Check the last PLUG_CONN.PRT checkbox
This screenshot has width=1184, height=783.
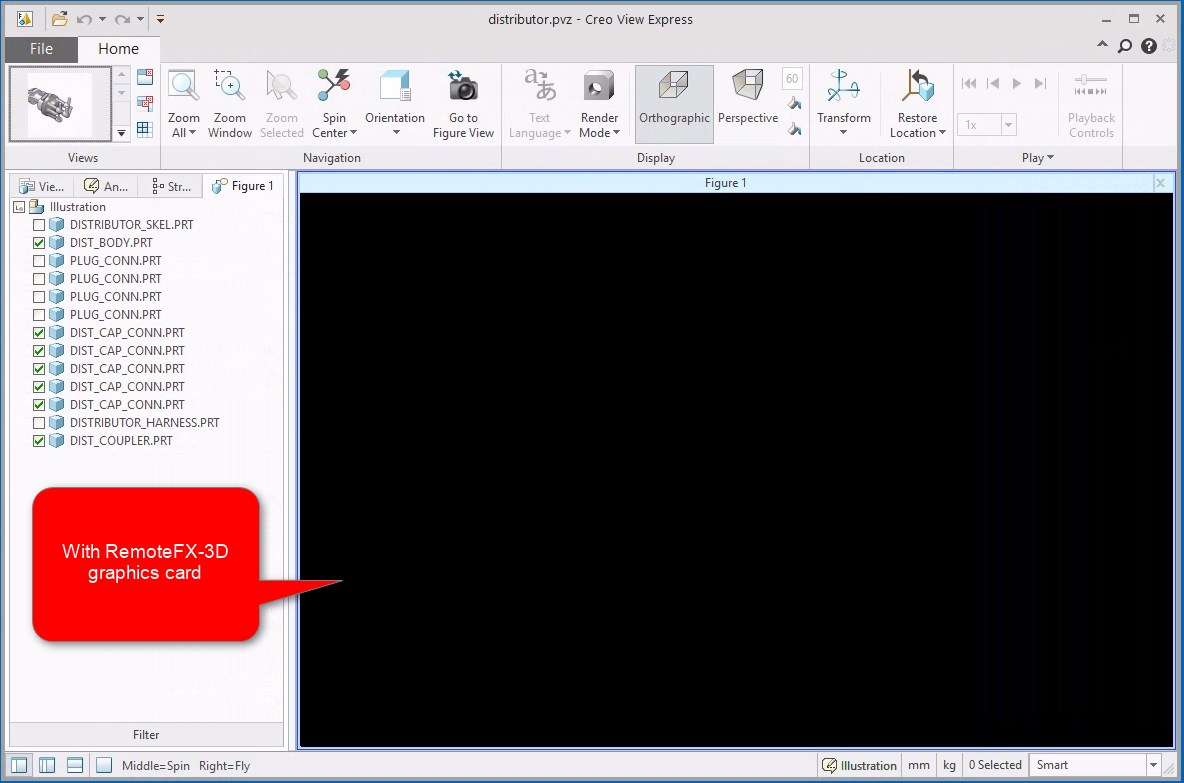click(39, 315)
